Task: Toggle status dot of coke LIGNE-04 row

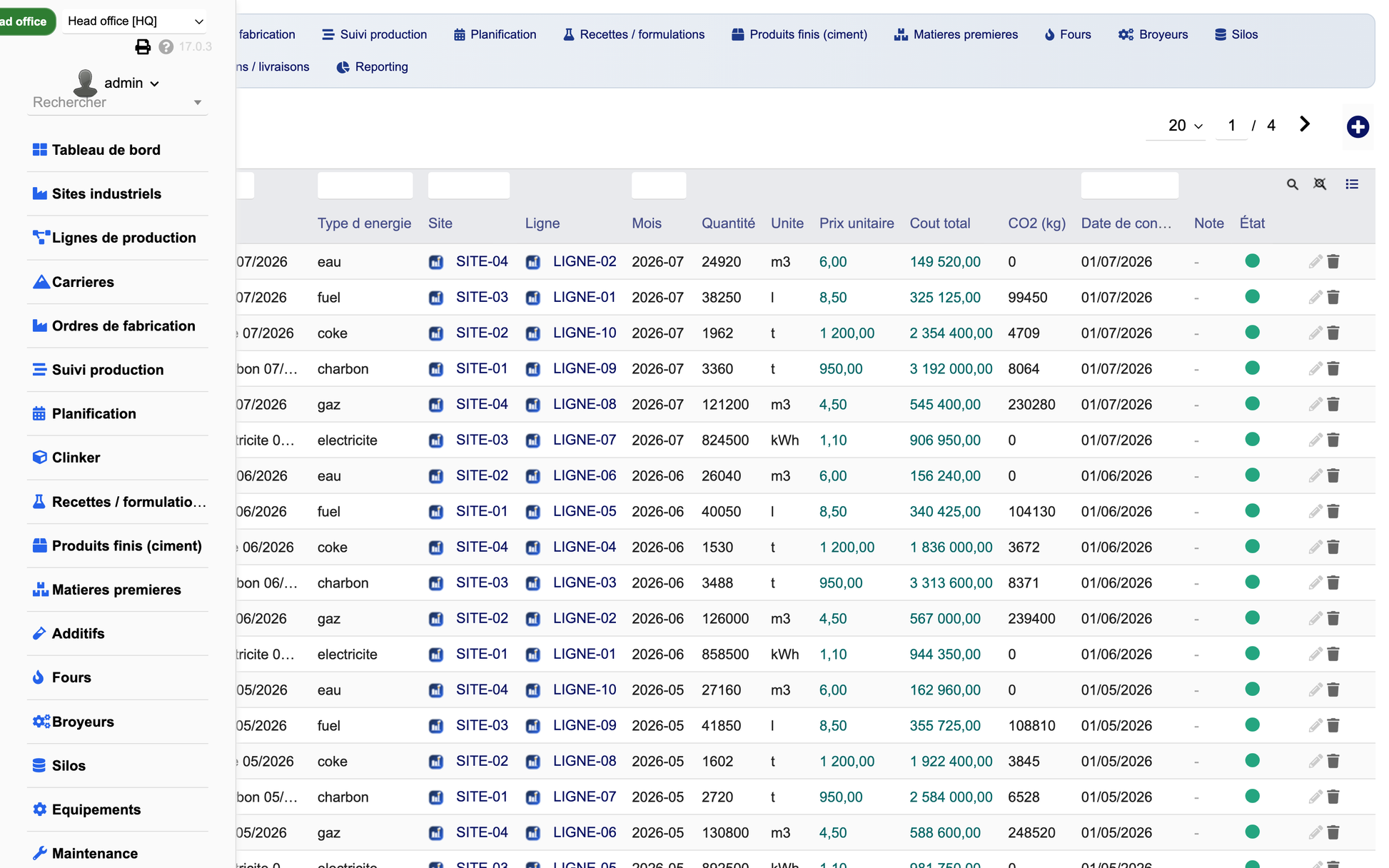Action: (1252, 547)
